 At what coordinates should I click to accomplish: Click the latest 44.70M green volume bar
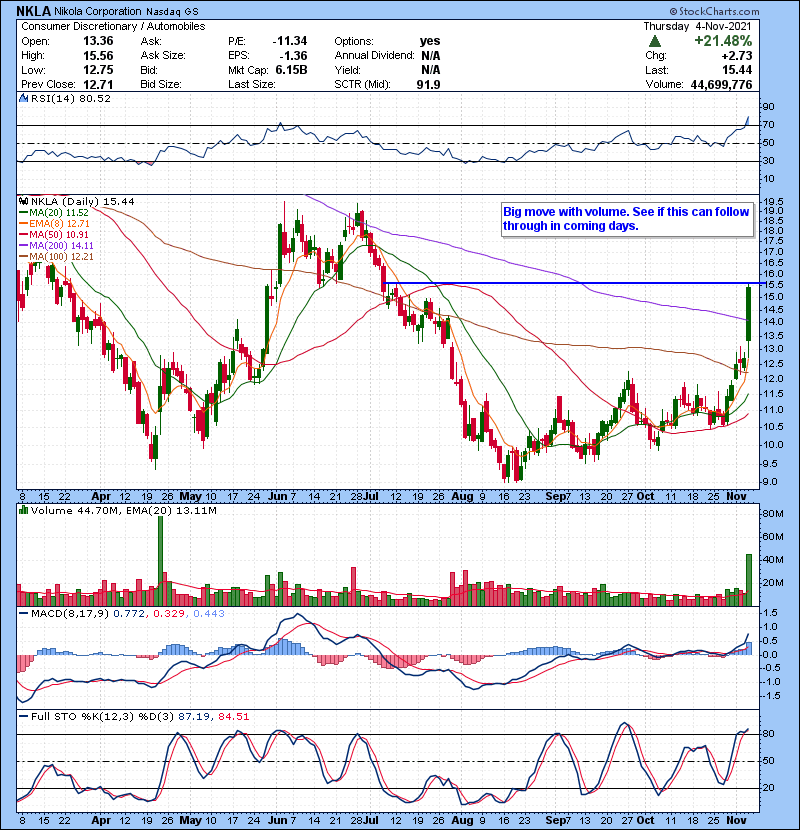749,580
